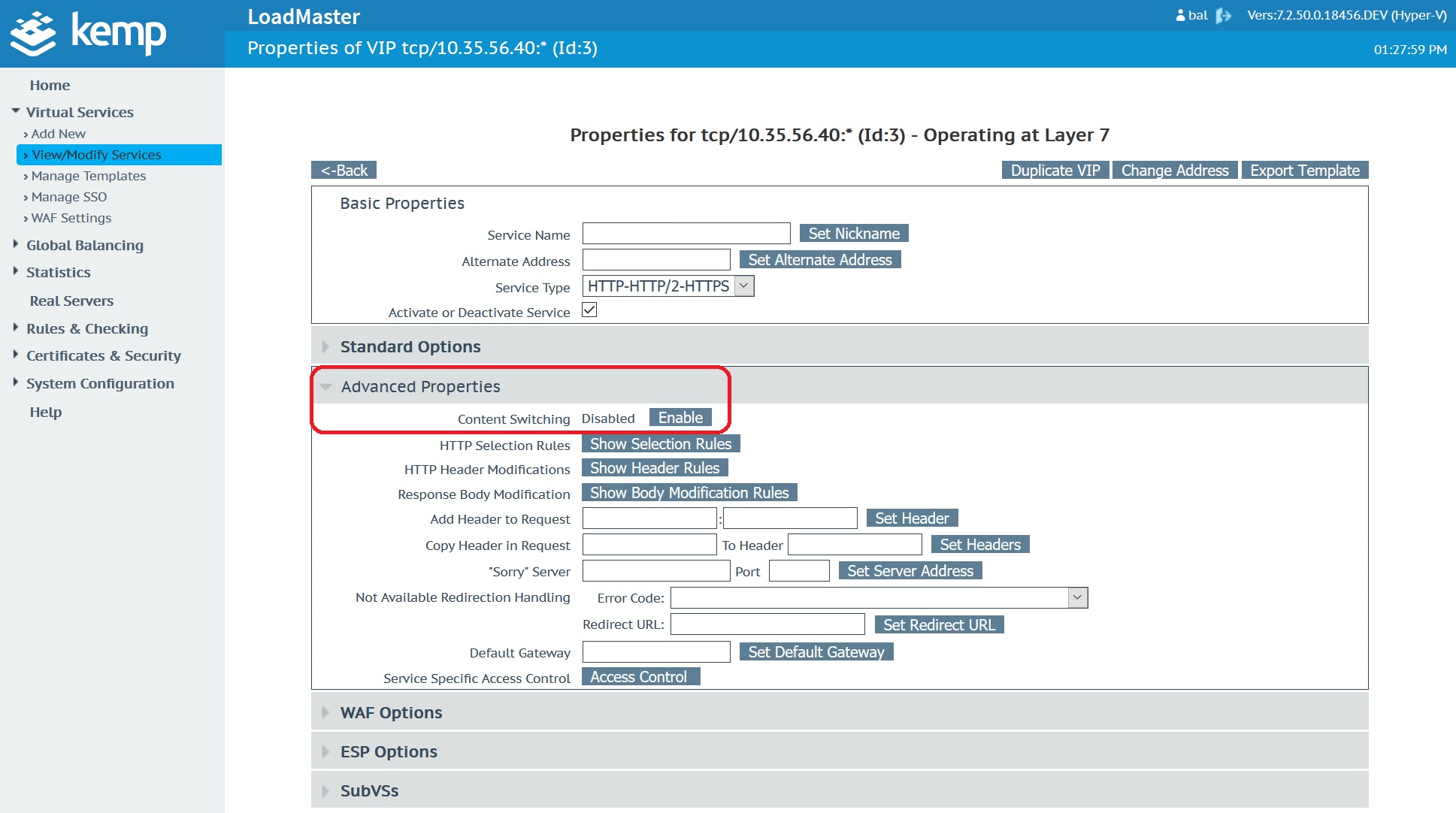Screen dimensions: 1456x813
Task: Open the Error Code dropdown
Action: click(1077, 597)
